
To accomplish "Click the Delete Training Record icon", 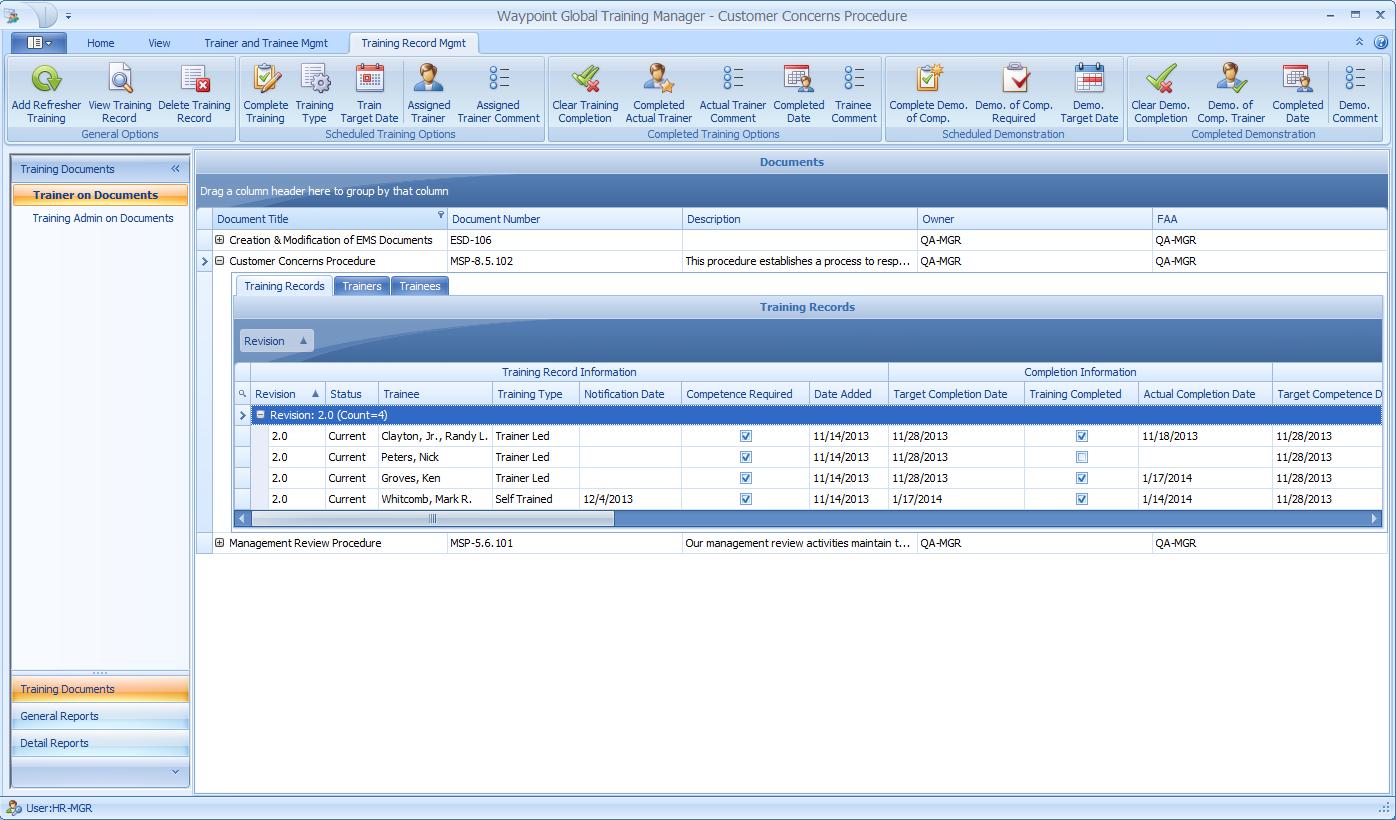I will click(x=194, y=80).
